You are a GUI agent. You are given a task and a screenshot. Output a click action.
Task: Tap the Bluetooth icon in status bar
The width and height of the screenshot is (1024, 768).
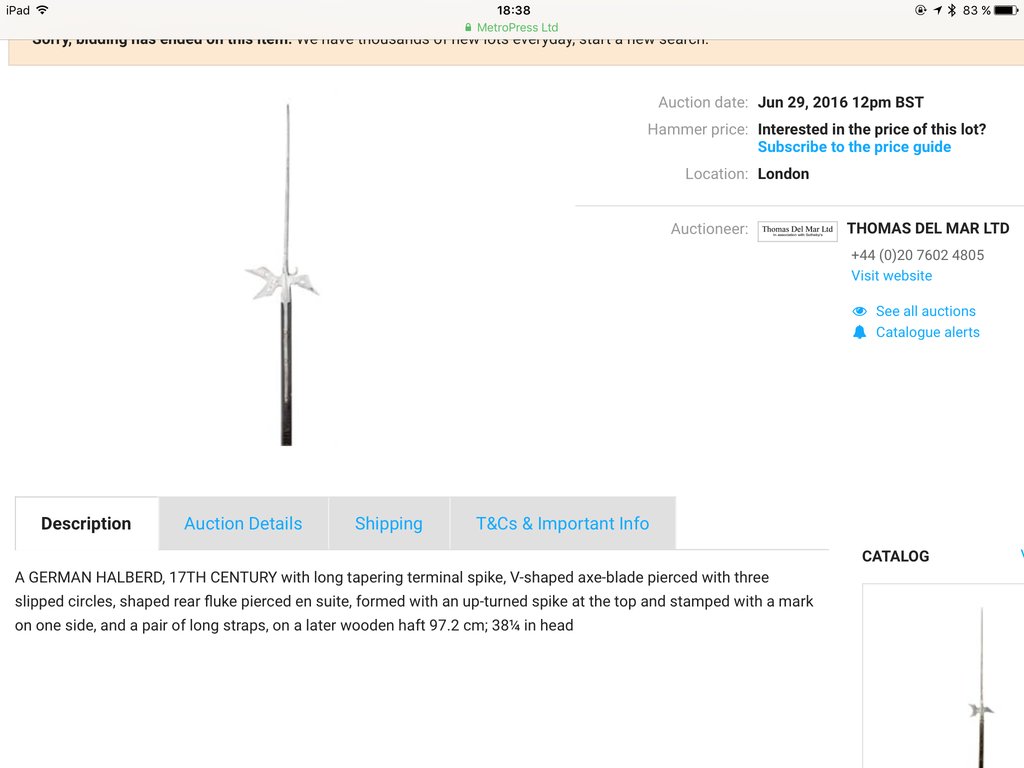click(x=952, y=10)
